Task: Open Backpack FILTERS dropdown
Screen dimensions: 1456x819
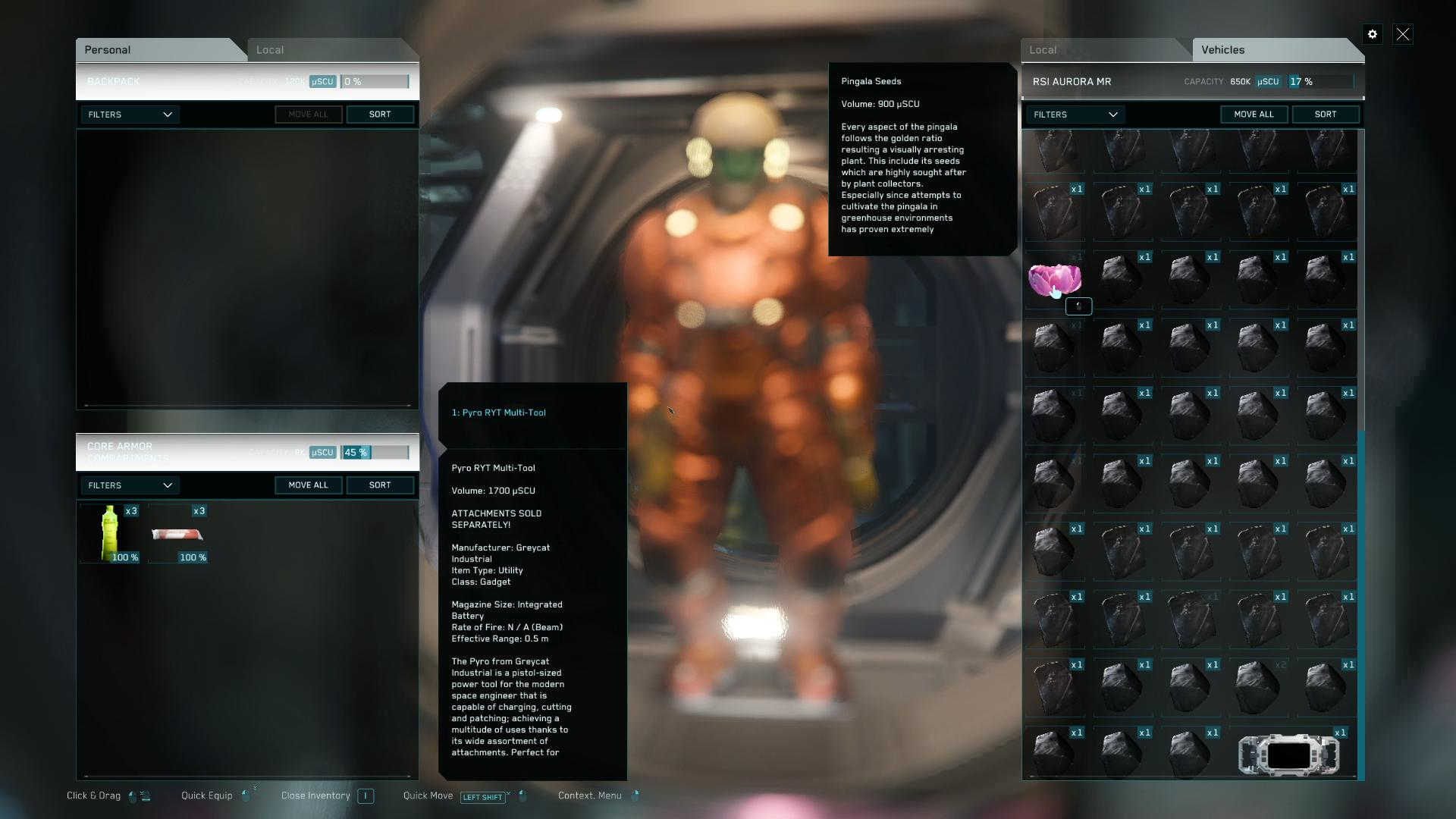Action: click(x=130, y=115)
